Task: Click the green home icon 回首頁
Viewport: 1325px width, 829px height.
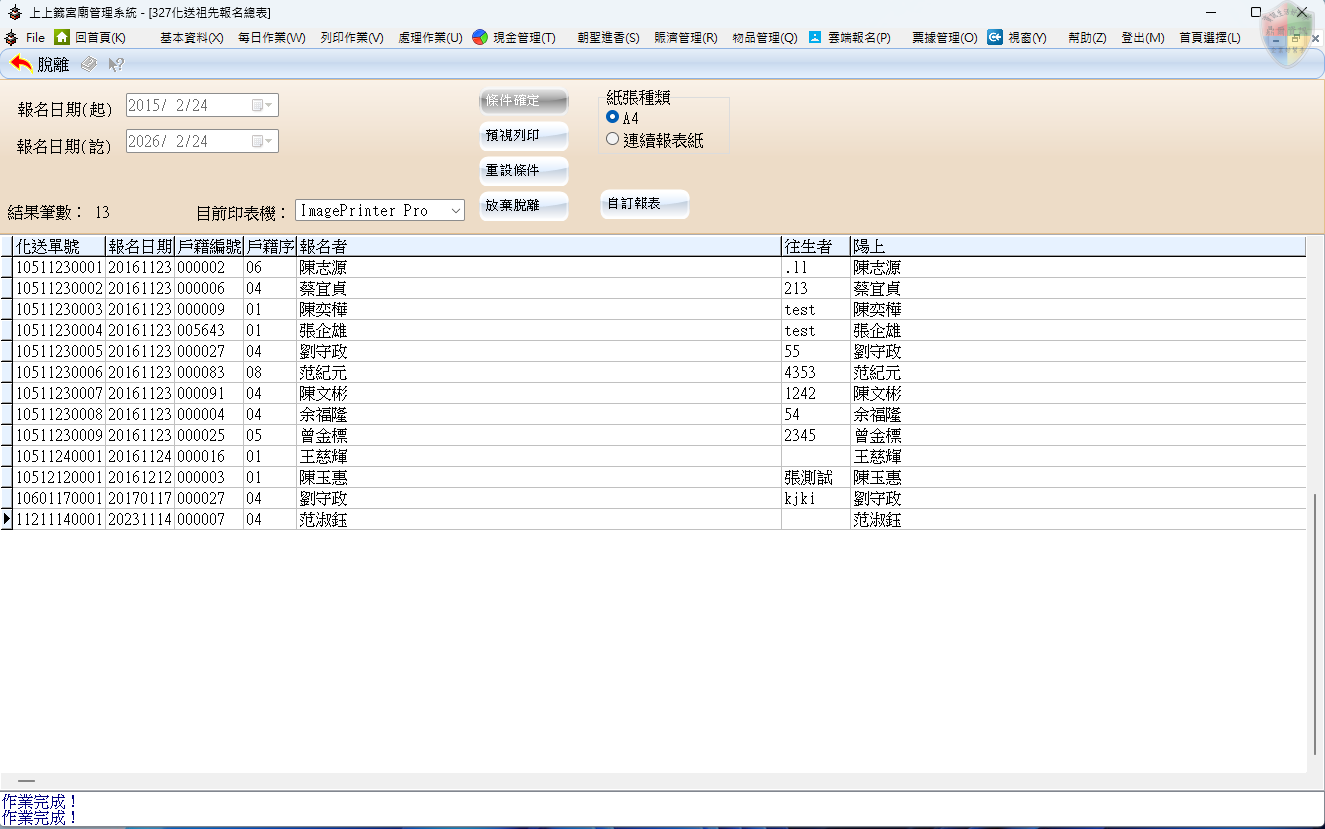Action: [x=62, y=37]
